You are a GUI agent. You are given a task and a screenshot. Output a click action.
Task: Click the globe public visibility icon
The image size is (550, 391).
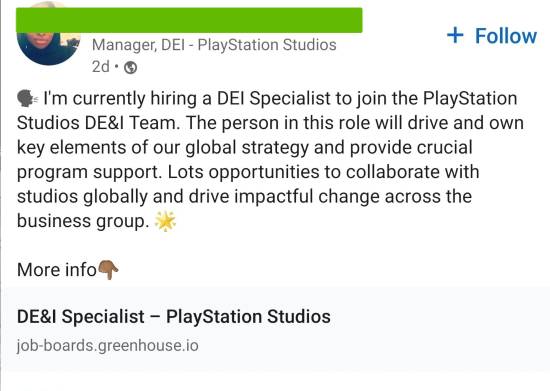pyautogui.click(x=130, y=67)
